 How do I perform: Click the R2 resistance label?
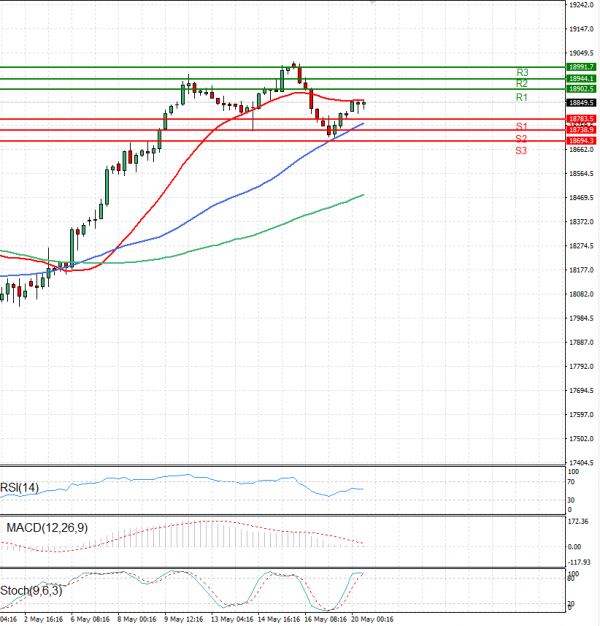coord(522,83)
